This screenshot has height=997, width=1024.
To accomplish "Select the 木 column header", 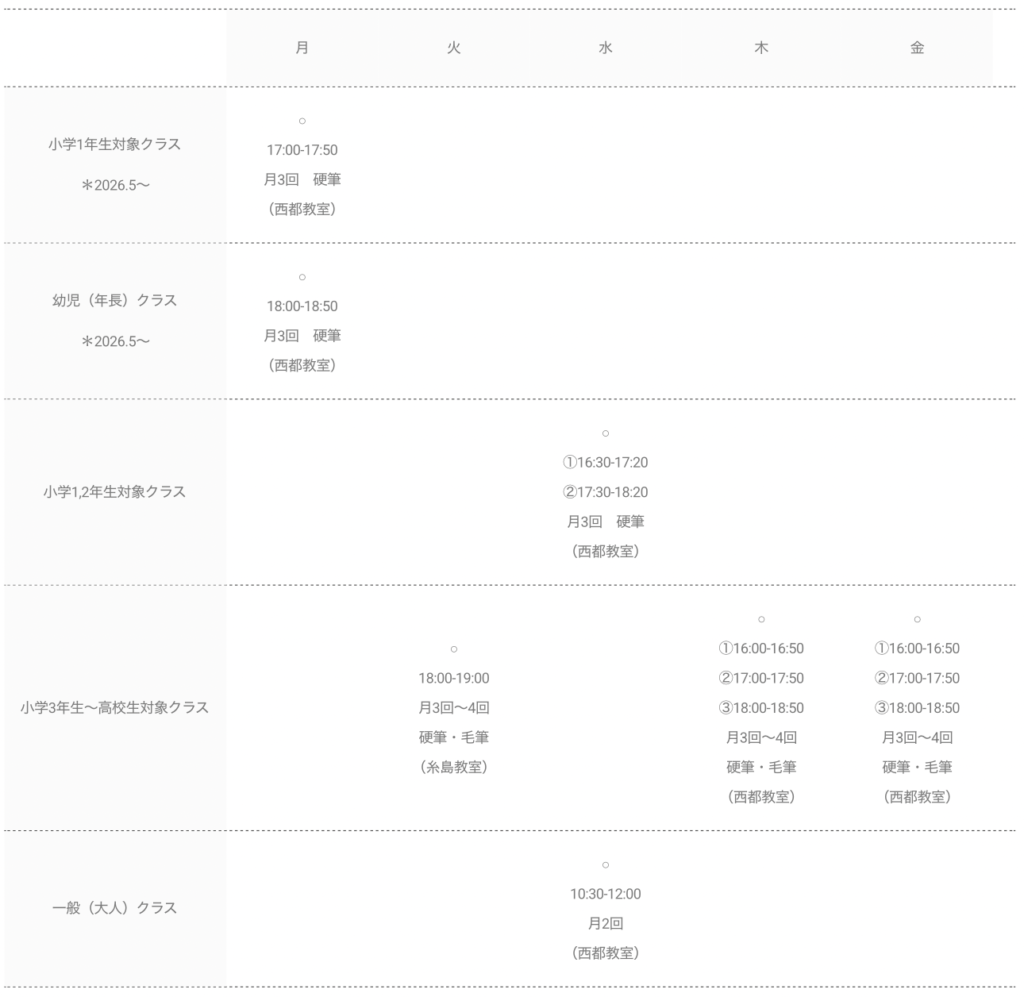I will tap(761, 48).
